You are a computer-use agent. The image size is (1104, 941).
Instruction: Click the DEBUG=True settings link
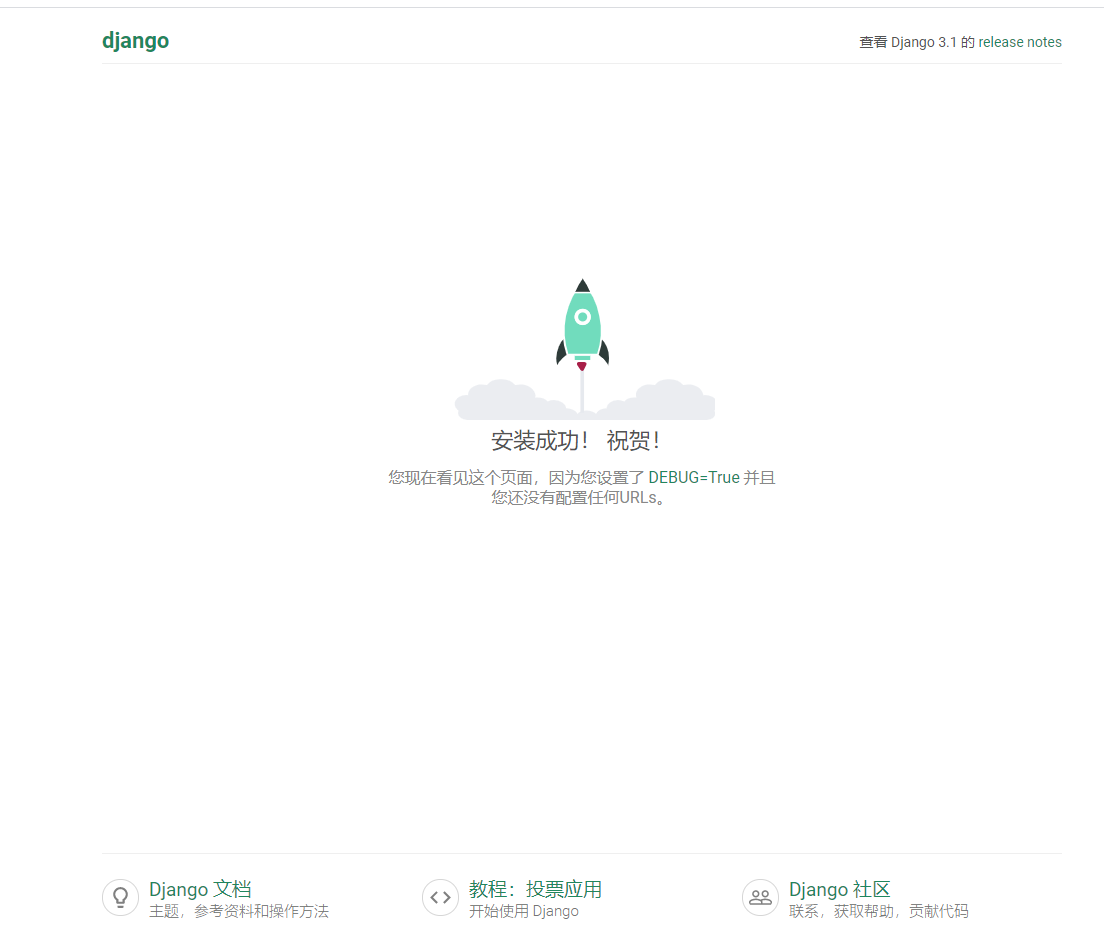tap(694, 478)
